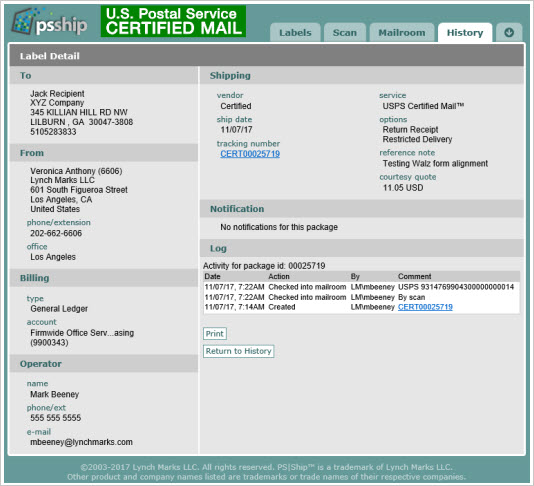
Task: Click CERT00025719 link in the Log comment
Action: tap(425, 307)
